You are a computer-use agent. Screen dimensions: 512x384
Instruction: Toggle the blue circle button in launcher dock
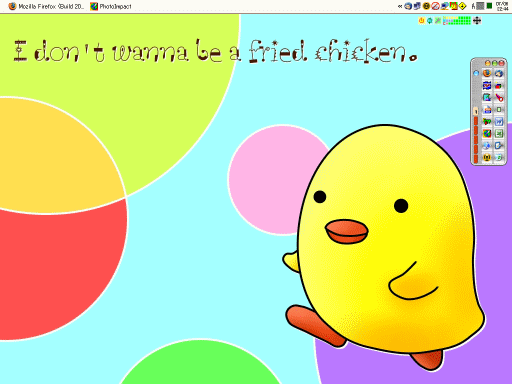(x=476, y=73)
